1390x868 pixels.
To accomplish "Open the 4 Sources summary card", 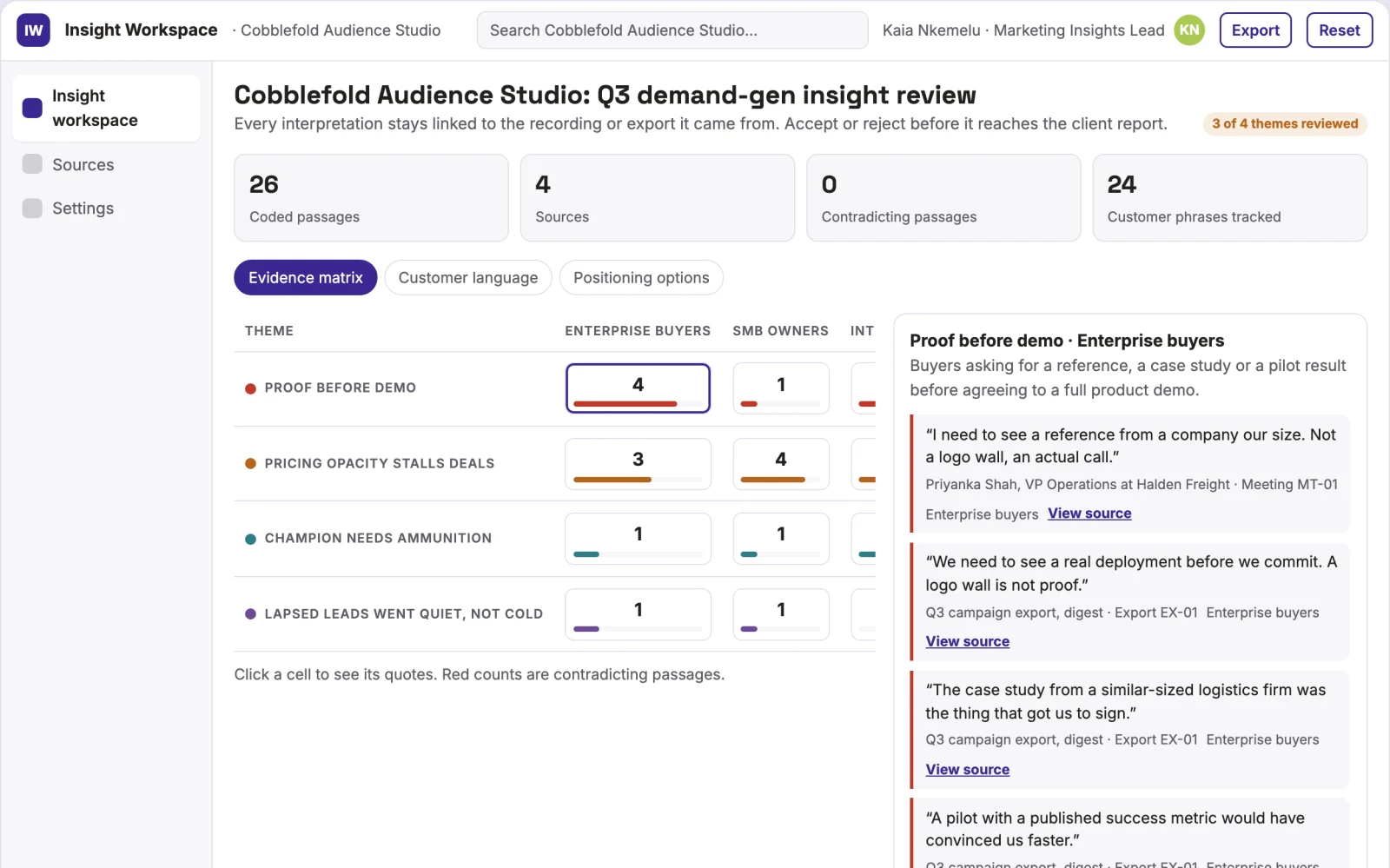I will (658, 198).
